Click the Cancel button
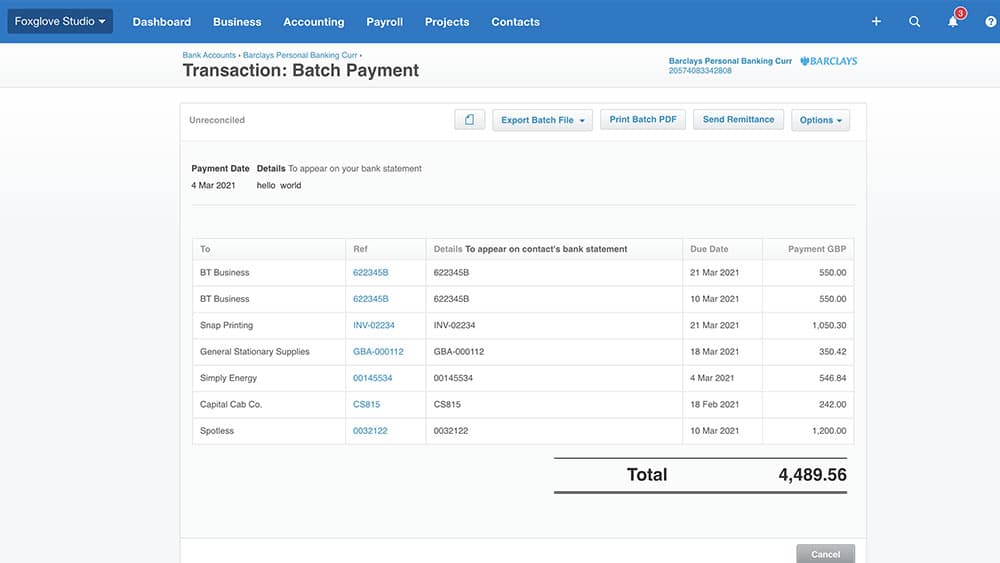This screenshot has width=1000, height=563. (x=825, y=554)
